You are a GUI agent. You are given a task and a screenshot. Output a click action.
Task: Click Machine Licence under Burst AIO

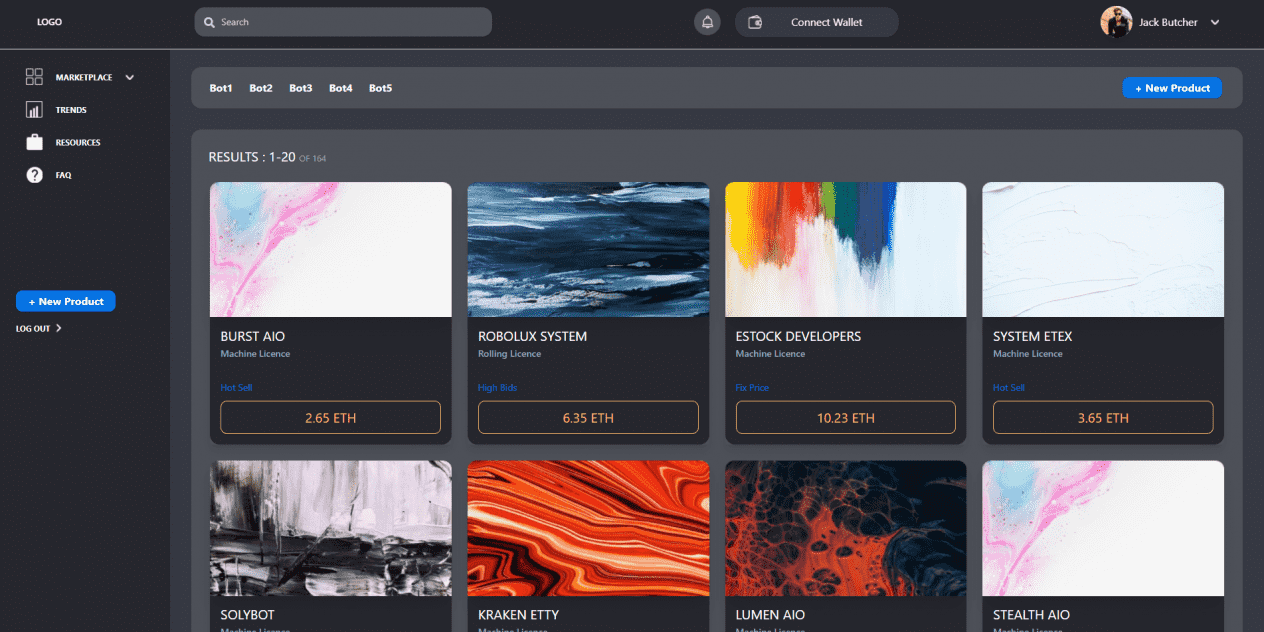256,354
